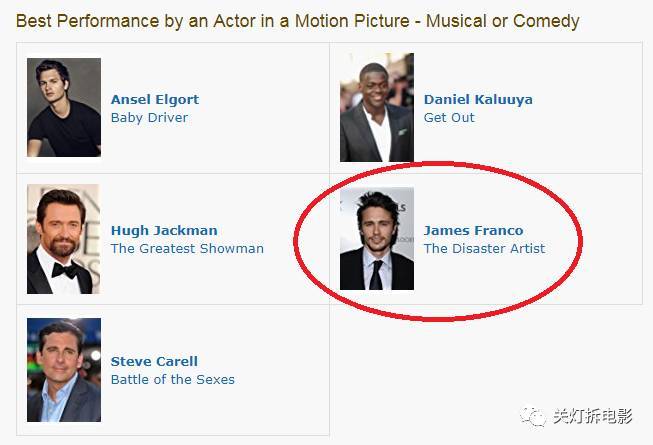Open the Battle of the Sexes link
The height and width of the screenshot is (445, 653).
(173, 380)
